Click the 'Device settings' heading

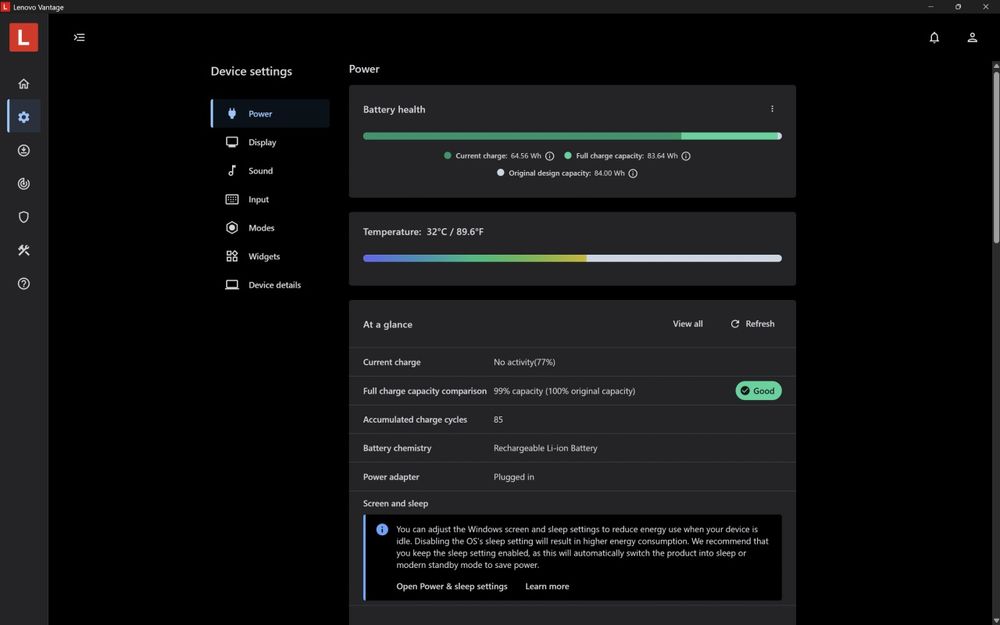(x=251, y=71)
